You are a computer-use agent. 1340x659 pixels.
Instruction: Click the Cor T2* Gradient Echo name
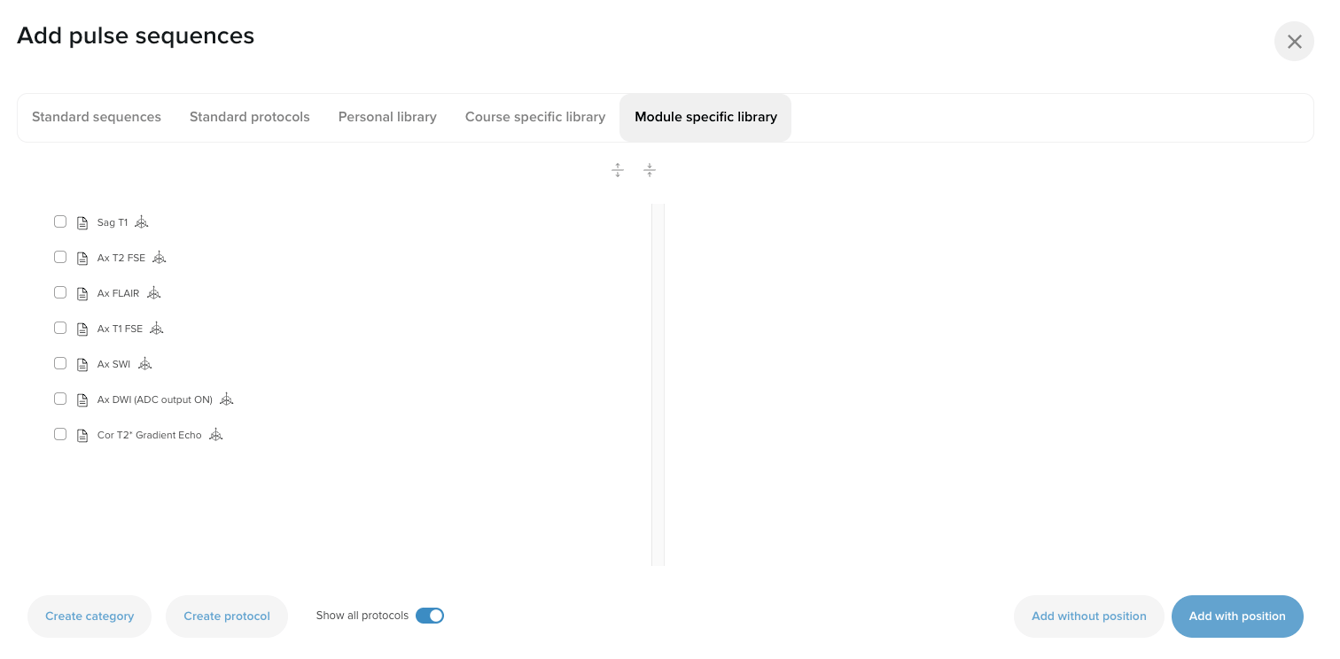click(149, 435)
